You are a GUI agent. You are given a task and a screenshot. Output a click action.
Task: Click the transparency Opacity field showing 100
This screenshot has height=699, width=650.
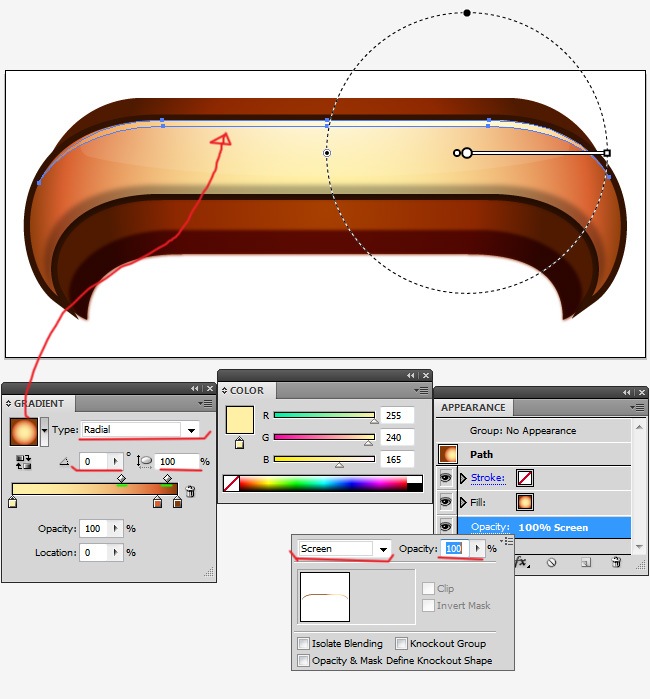[454, 548]
